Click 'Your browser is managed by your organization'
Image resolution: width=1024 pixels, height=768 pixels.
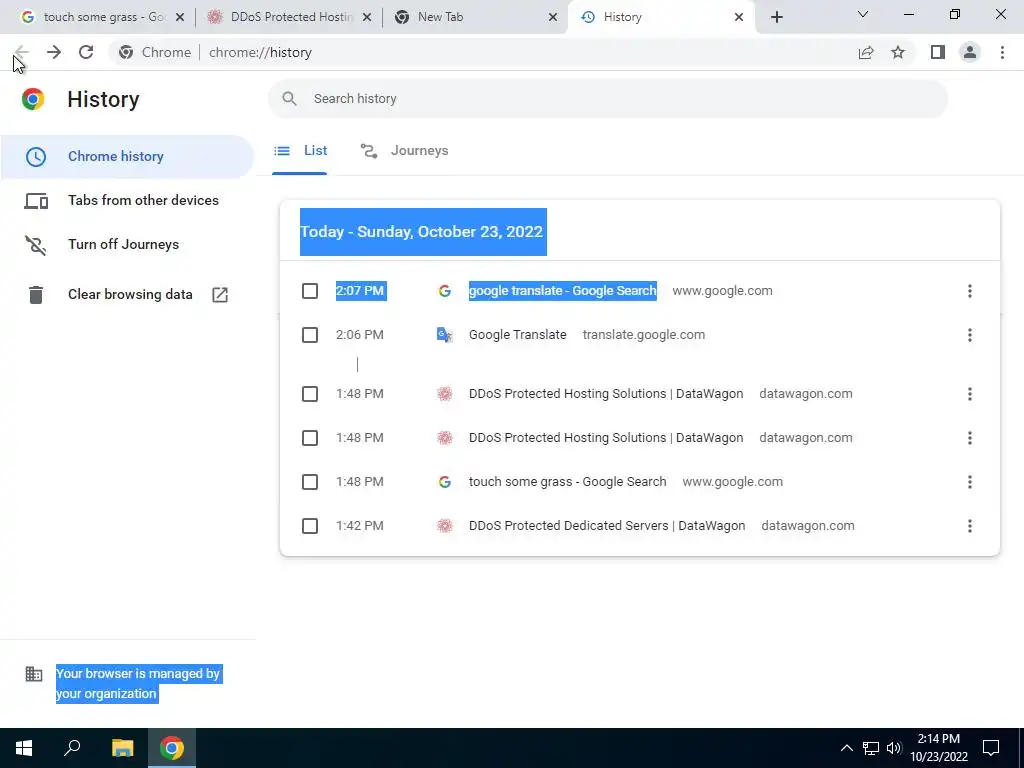[138, 684]
